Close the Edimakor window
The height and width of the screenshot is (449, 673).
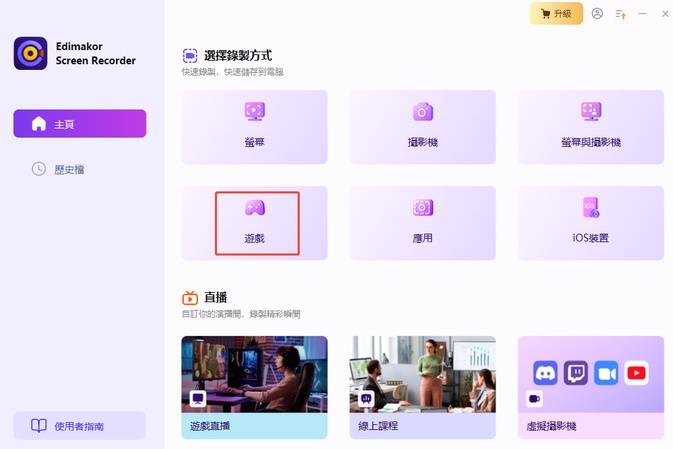click(x=665, y=14)
